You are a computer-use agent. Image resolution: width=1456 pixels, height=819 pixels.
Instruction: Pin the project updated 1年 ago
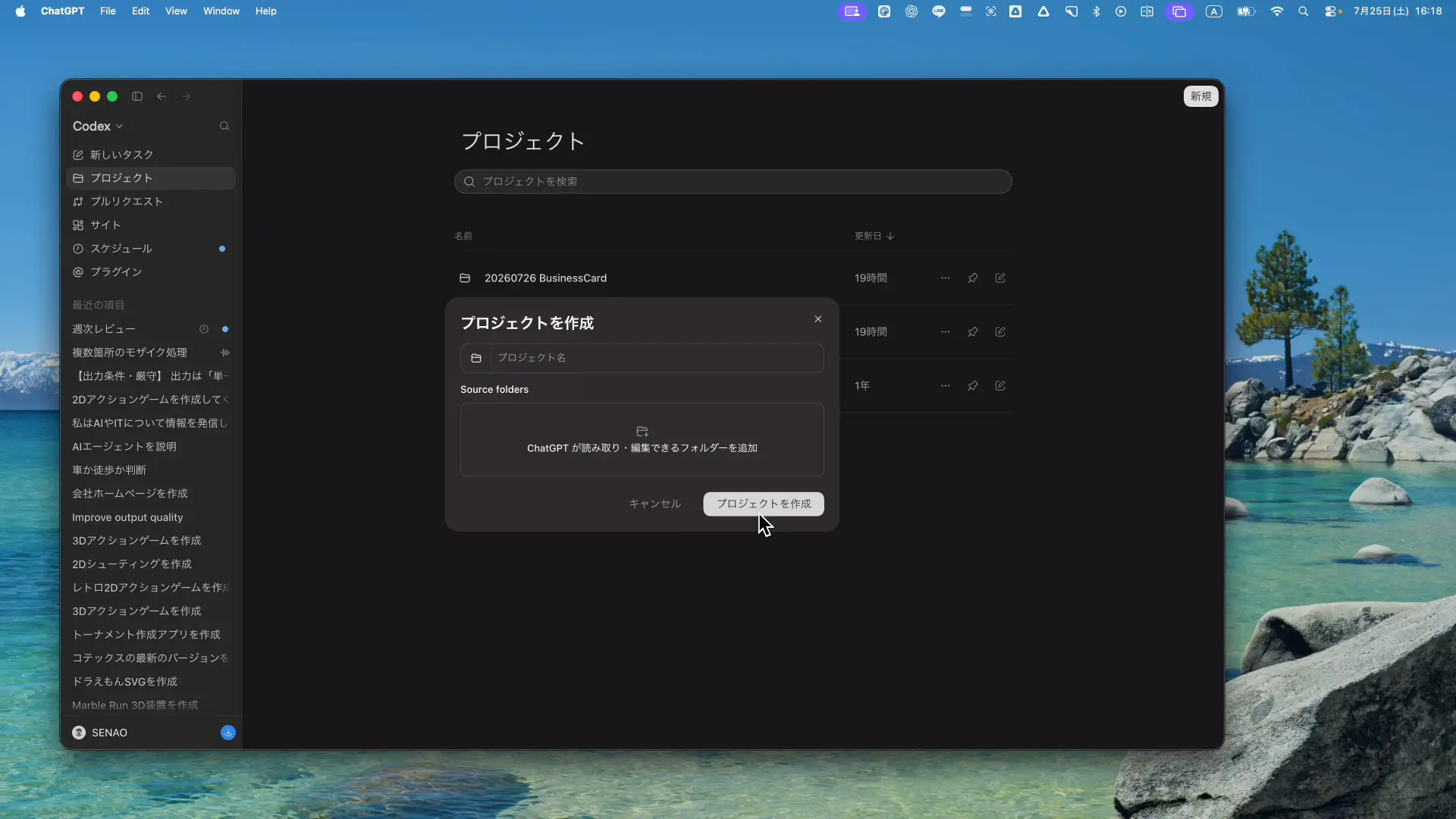[x=972, y=386]
